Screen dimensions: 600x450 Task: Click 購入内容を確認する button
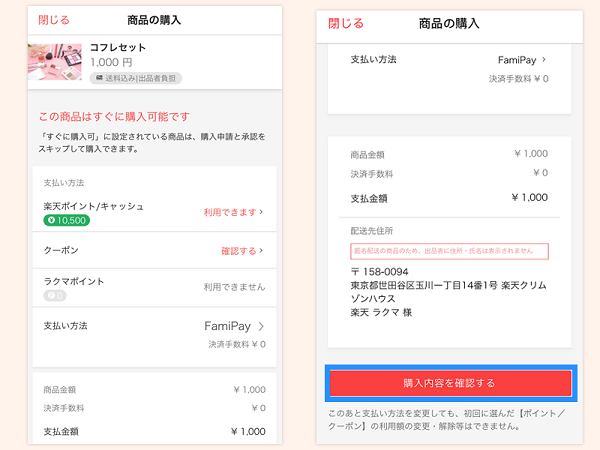451,383
